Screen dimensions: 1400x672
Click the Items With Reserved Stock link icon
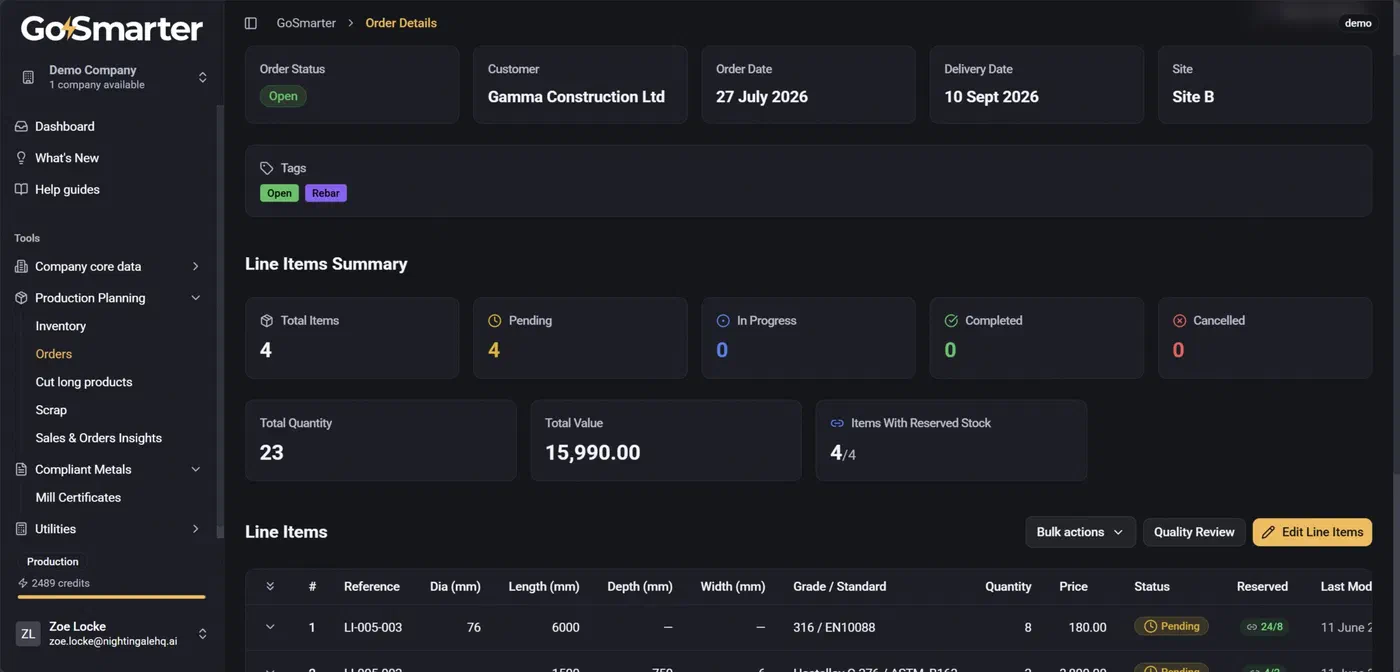point(837,423)
